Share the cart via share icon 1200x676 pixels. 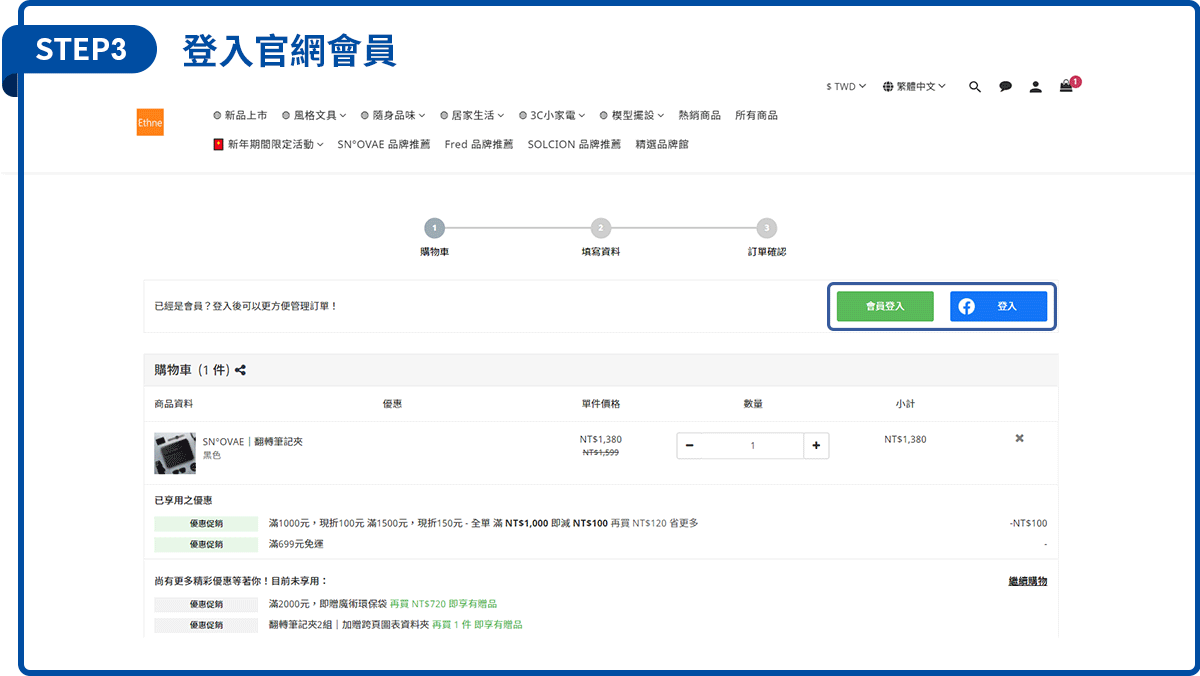pos(241,370)
